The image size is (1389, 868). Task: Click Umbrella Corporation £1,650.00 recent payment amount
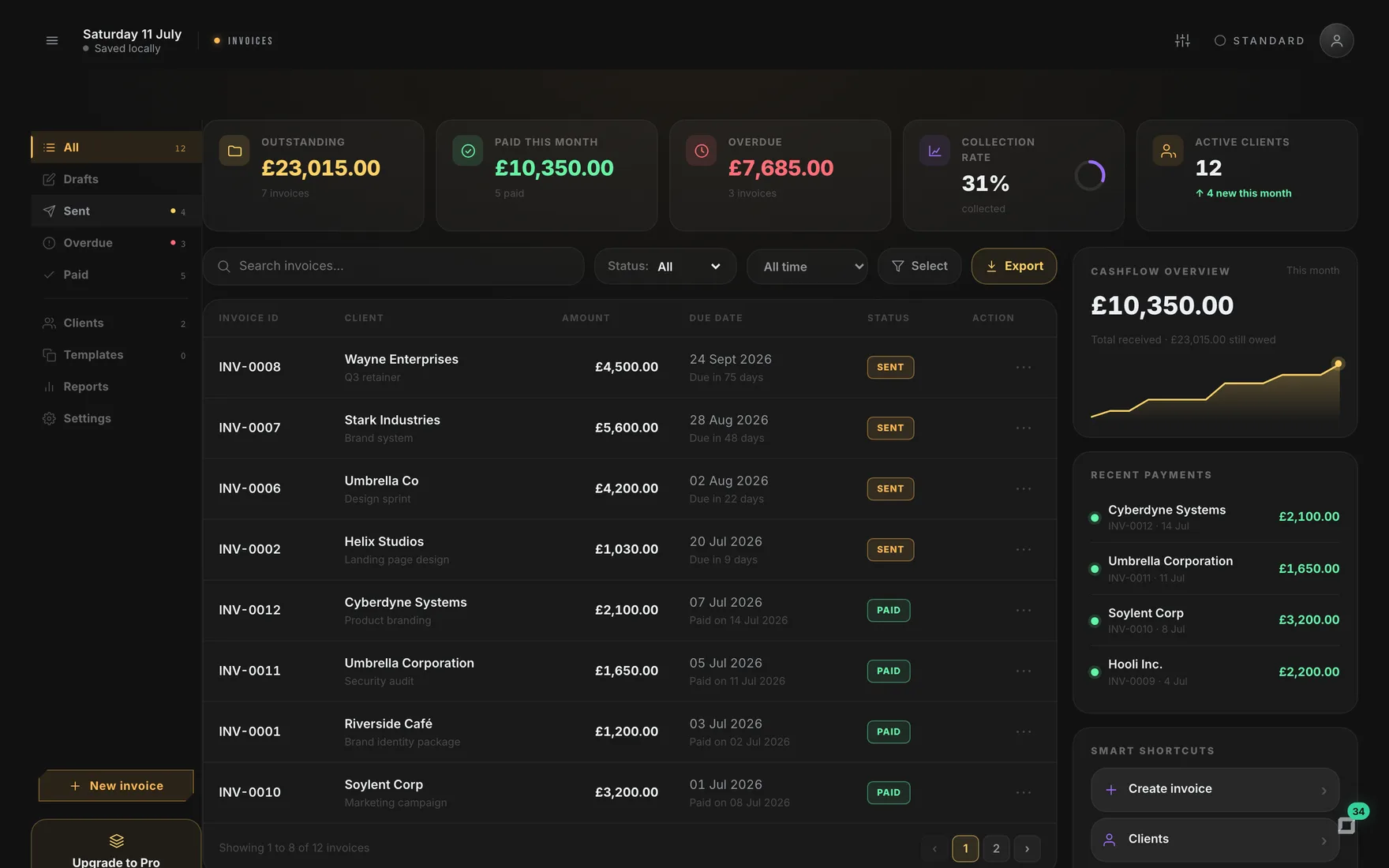click(1309, 569)
